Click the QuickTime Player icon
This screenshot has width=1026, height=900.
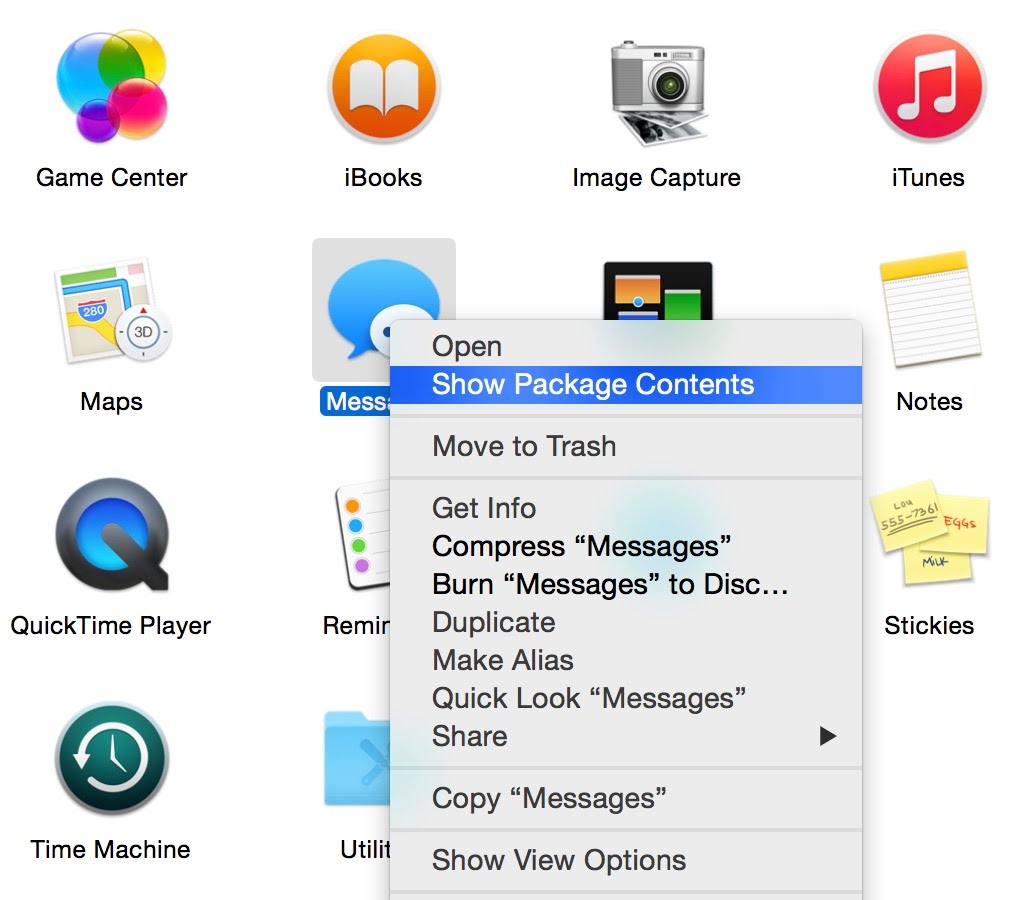111,536
